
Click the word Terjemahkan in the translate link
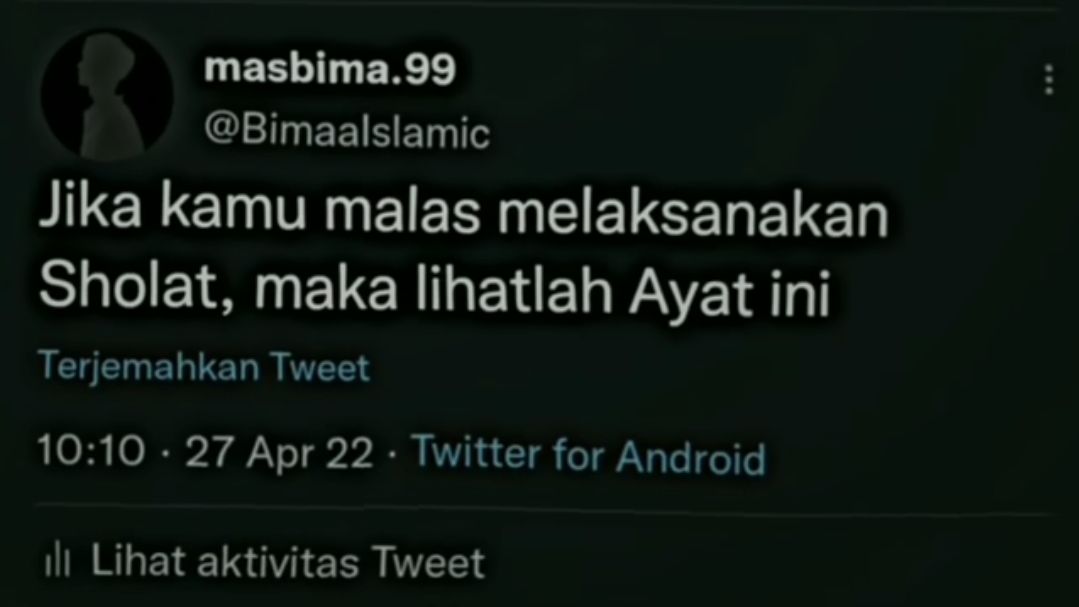149,366
